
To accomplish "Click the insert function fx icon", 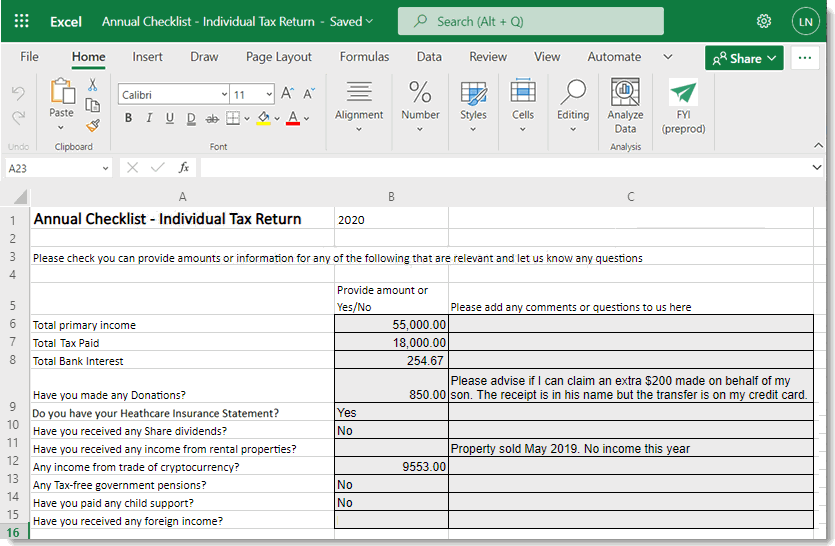I will click(184, 168).
